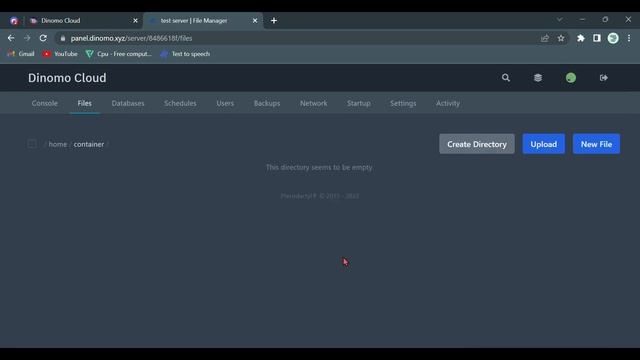Close the Dinomo Cloud tab
This screenshot has width=640, height=360.
coord(136,20)
